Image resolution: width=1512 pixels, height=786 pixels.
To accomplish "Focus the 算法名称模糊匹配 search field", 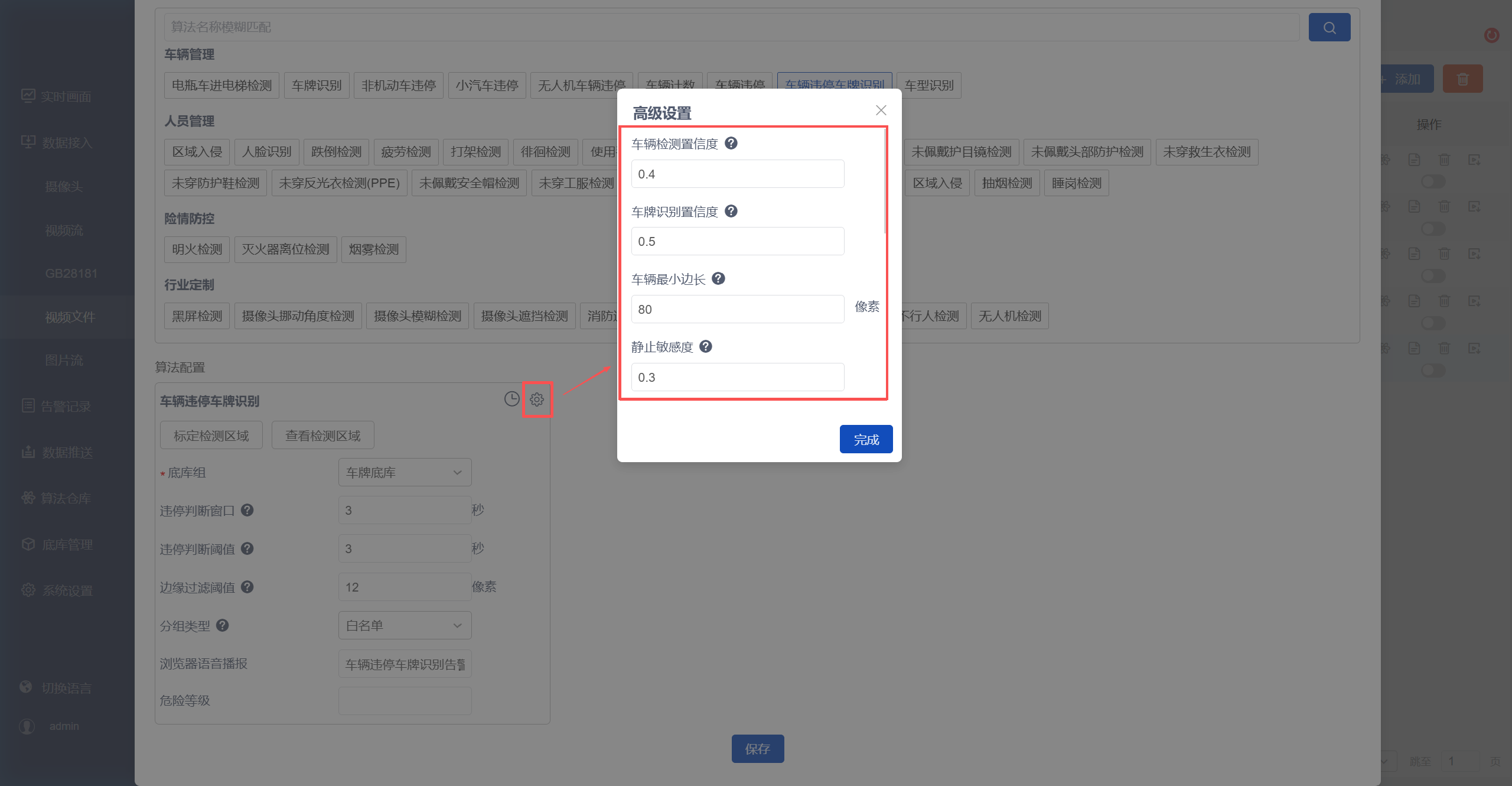I will pos(731,27).
